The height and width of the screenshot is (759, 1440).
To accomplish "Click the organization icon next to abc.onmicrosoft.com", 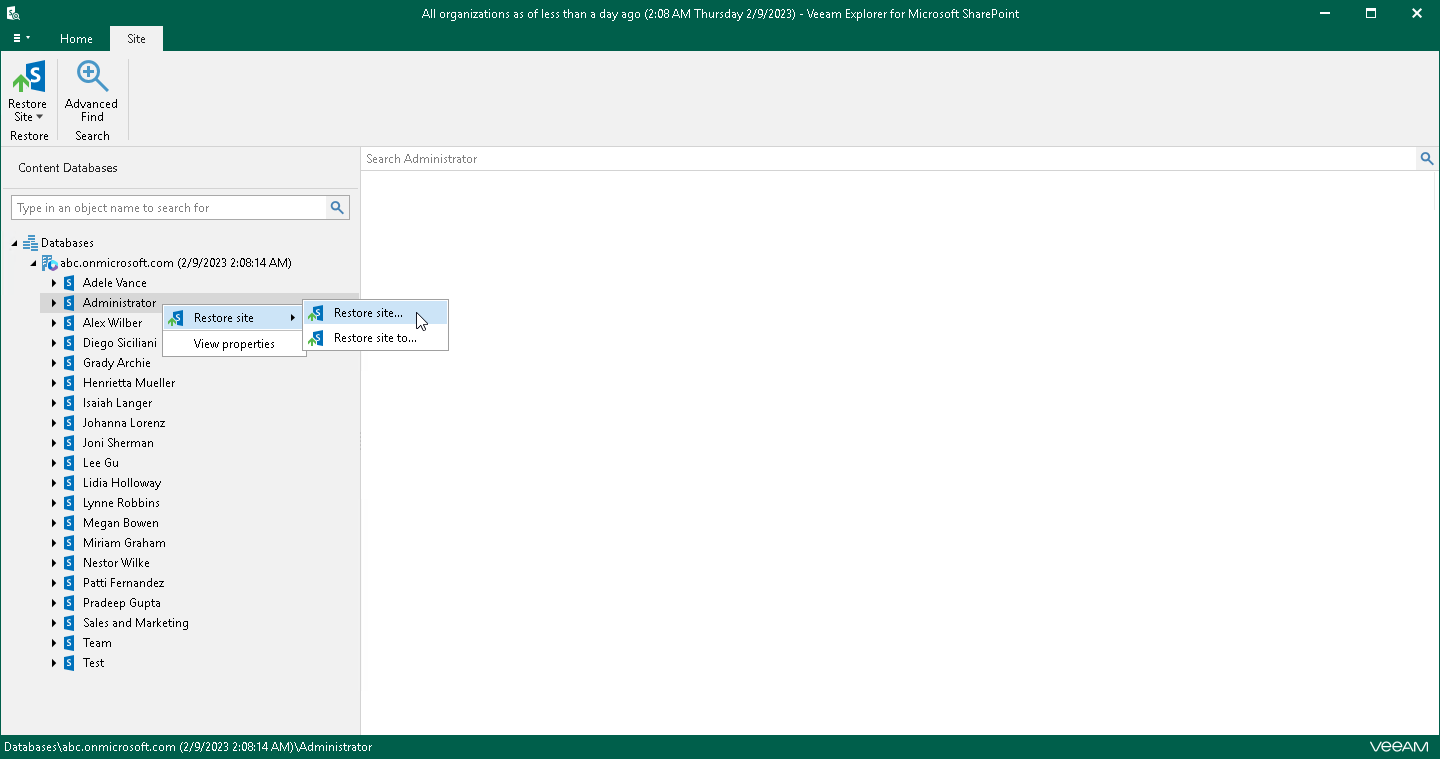I will [49, 262].
